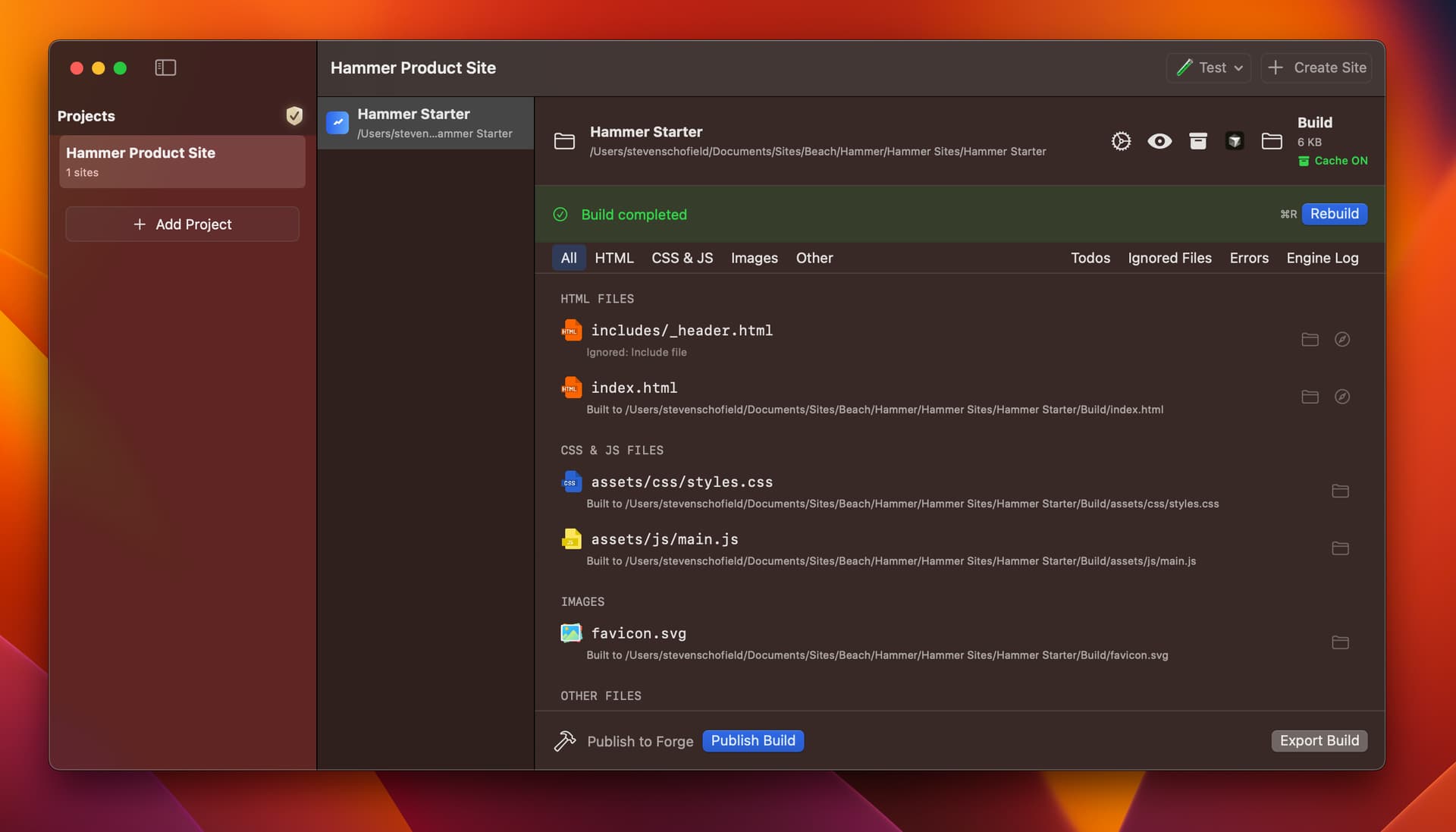Click Export Build button
This screenshot has height=832, width=1456.
point(1319,741)
